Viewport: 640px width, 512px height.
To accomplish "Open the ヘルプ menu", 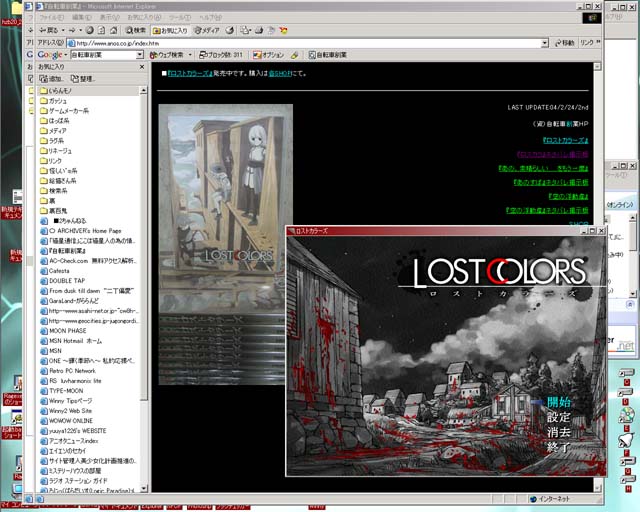I will tap(210, 18).
